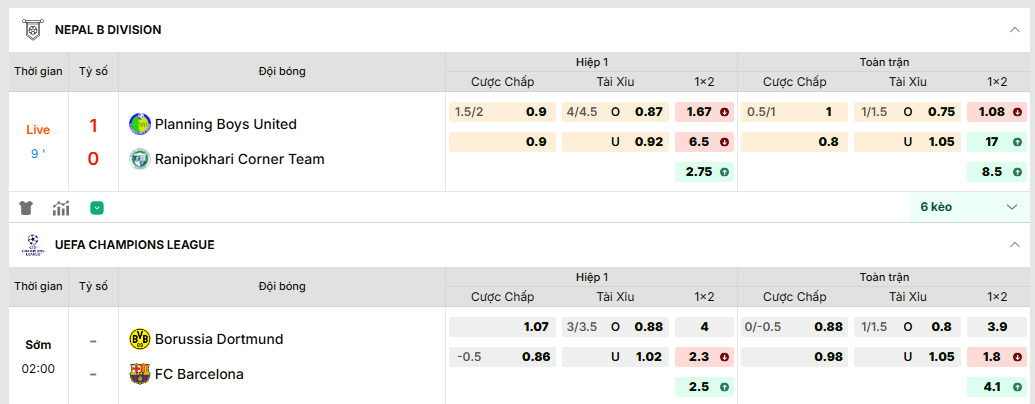Click the green dropdown badge icon
This screenshot has height=404, width=1035.
pyautogui.click(x=97, y=208)
